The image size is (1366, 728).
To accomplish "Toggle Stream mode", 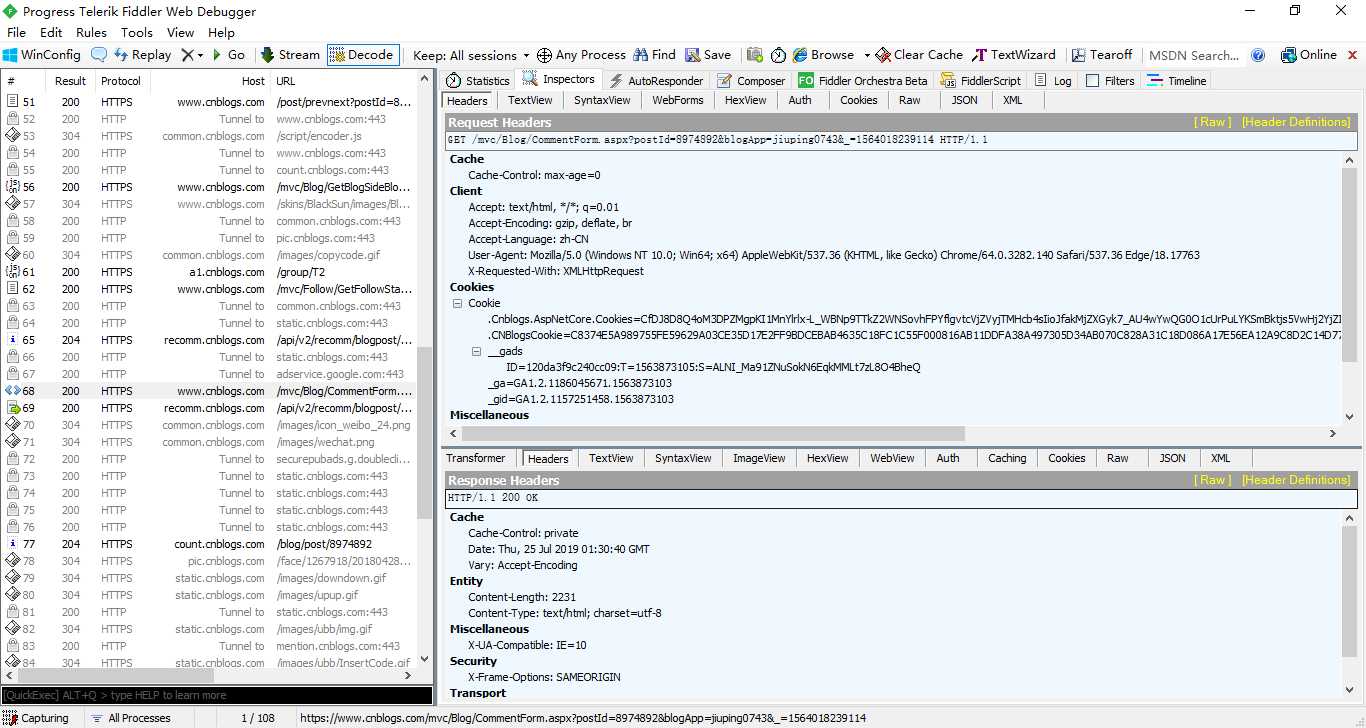I will tap(290, 55).
